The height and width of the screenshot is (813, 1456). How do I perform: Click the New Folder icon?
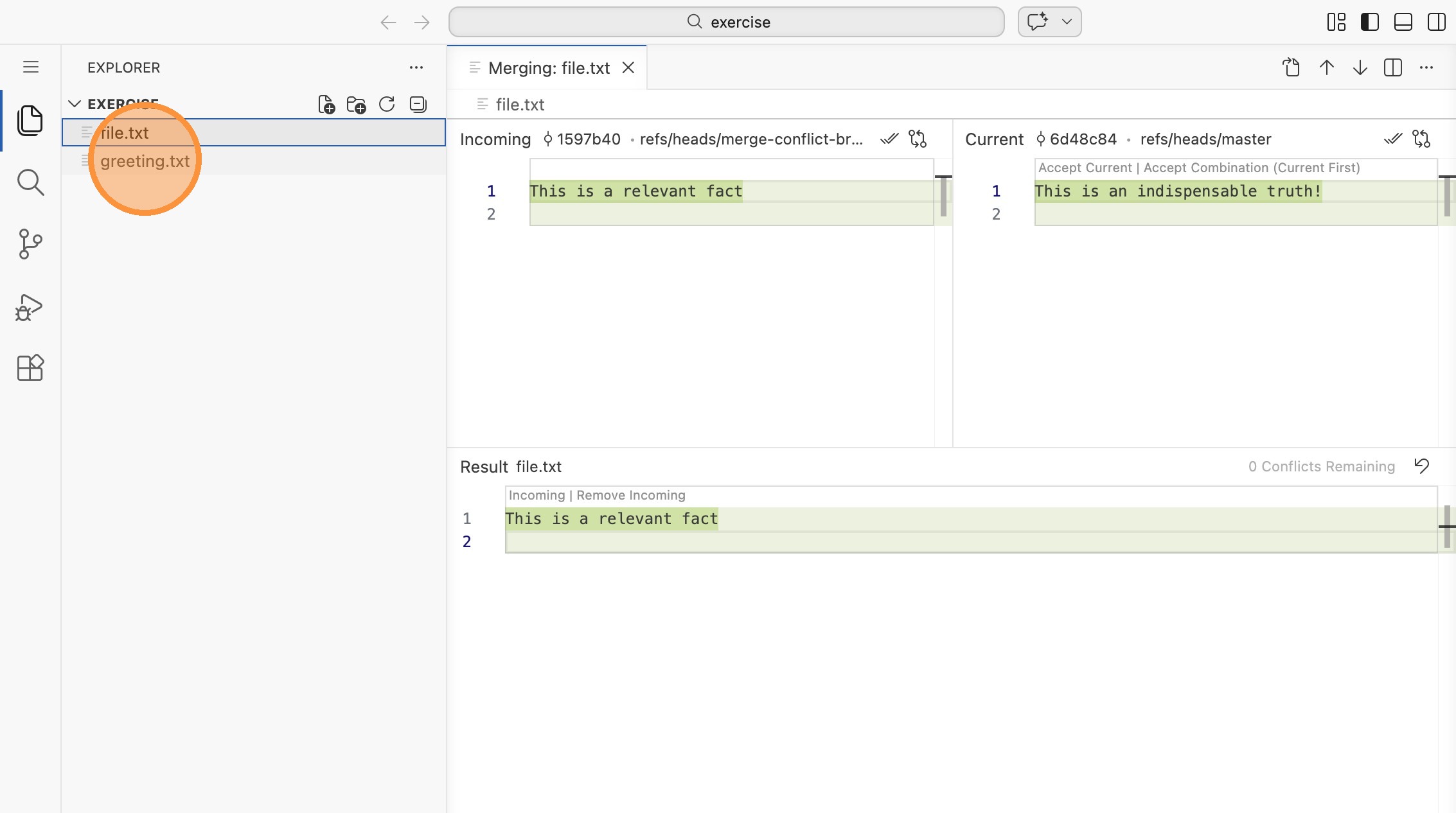click(356, 104)
